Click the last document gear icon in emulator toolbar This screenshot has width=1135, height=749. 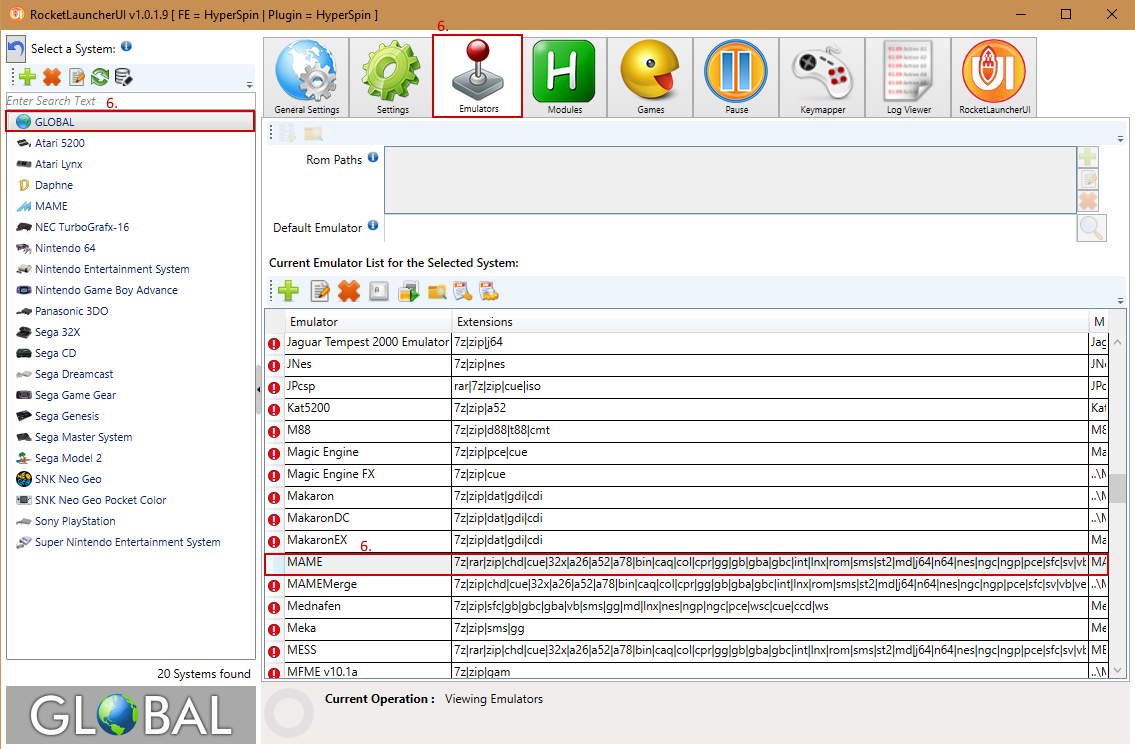(x=489, y=291)
